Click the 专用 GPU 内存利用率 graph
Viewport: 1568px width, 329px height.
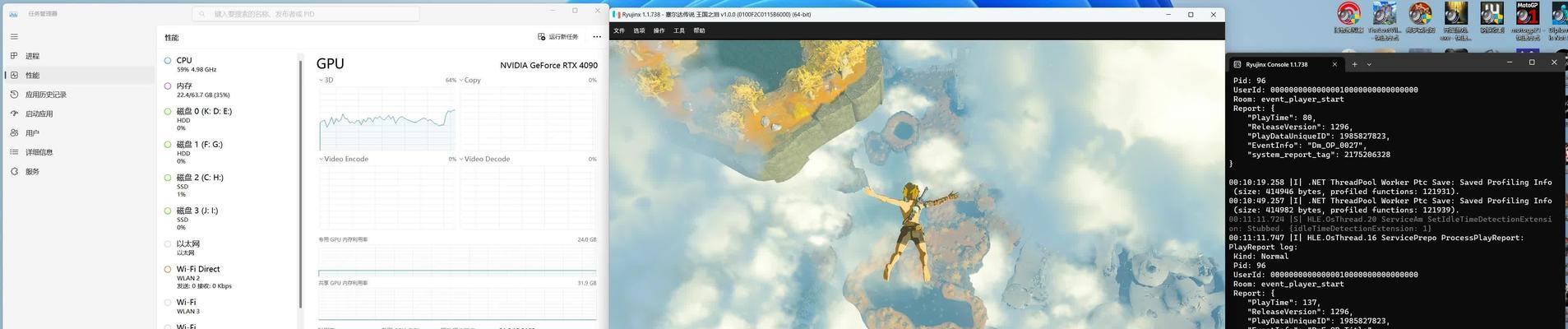click(457, 261)
